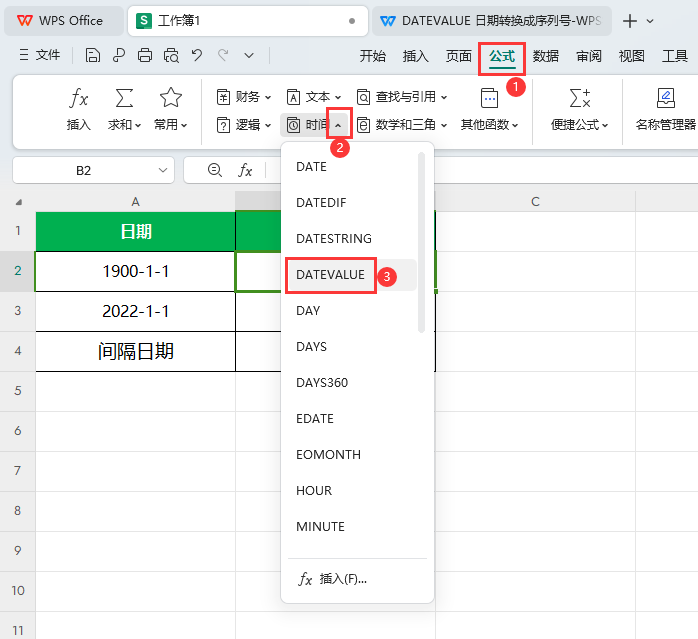Viewport: 698px width, 639px height.
Task: Open the 财务 functions dropdown
Action: coord(244,97)
